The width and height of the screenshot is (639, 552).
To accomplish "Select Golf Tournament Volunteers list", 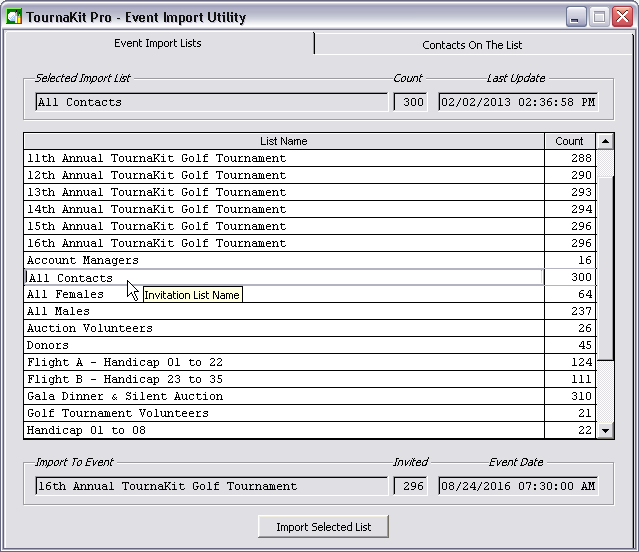I will tap(284, 413).
